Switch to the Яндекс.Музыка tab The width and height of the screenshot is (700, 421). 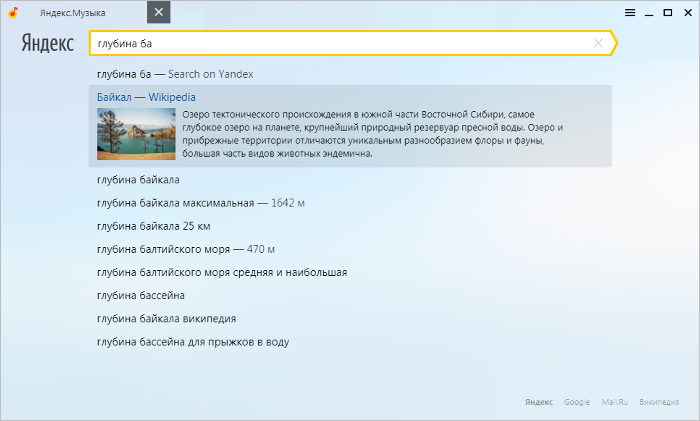click(73, 13)
